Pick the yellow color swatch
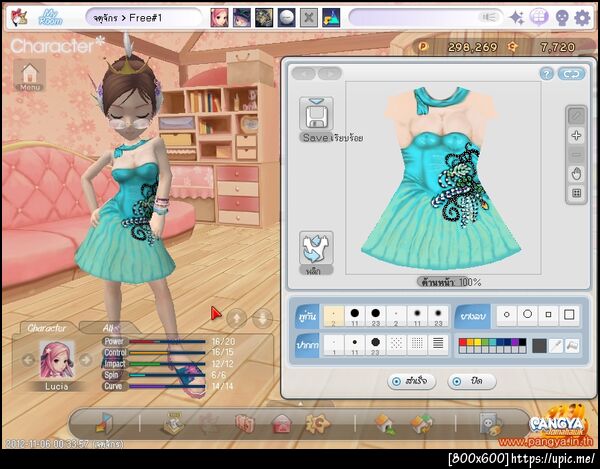The image size is (600, 469). [x=478, y=342]
